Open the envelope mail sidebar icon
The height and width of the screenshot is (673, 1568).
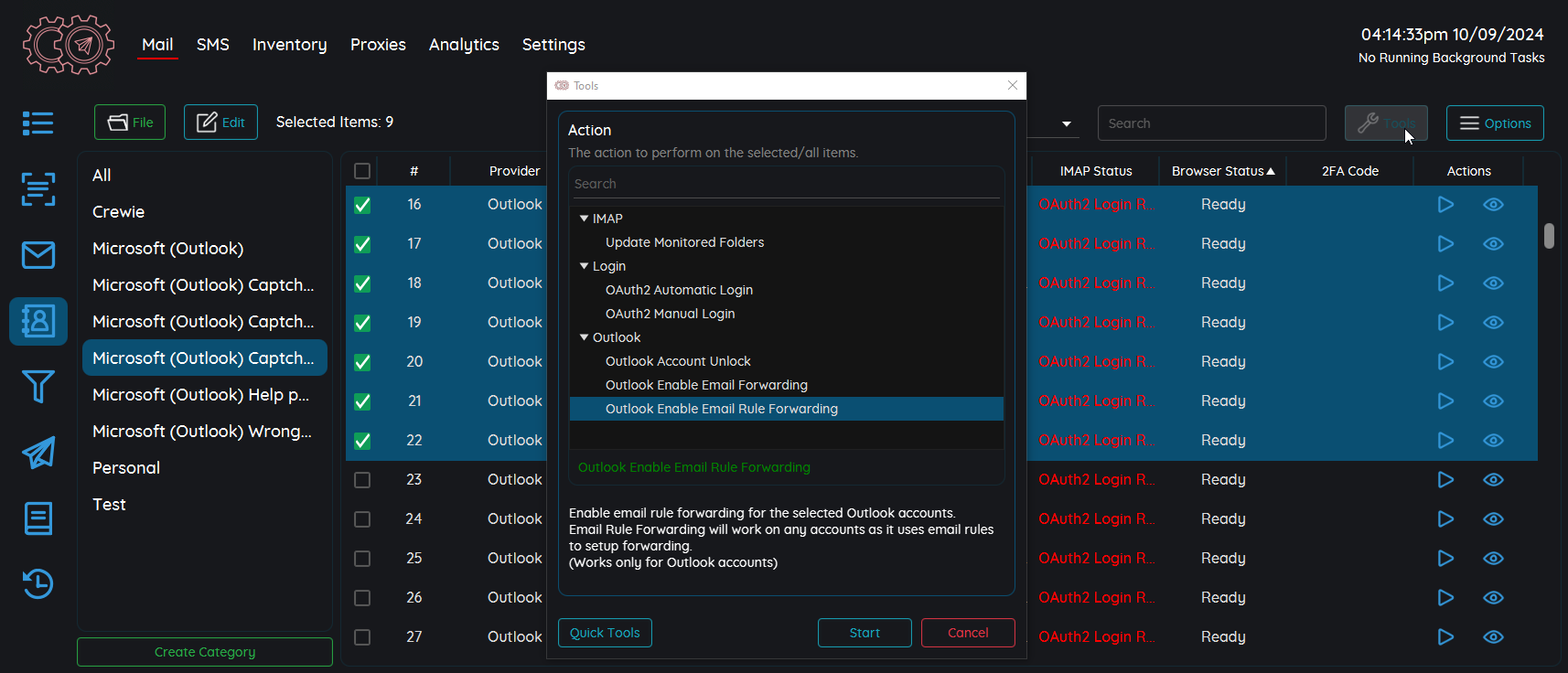tap(38, 255)
